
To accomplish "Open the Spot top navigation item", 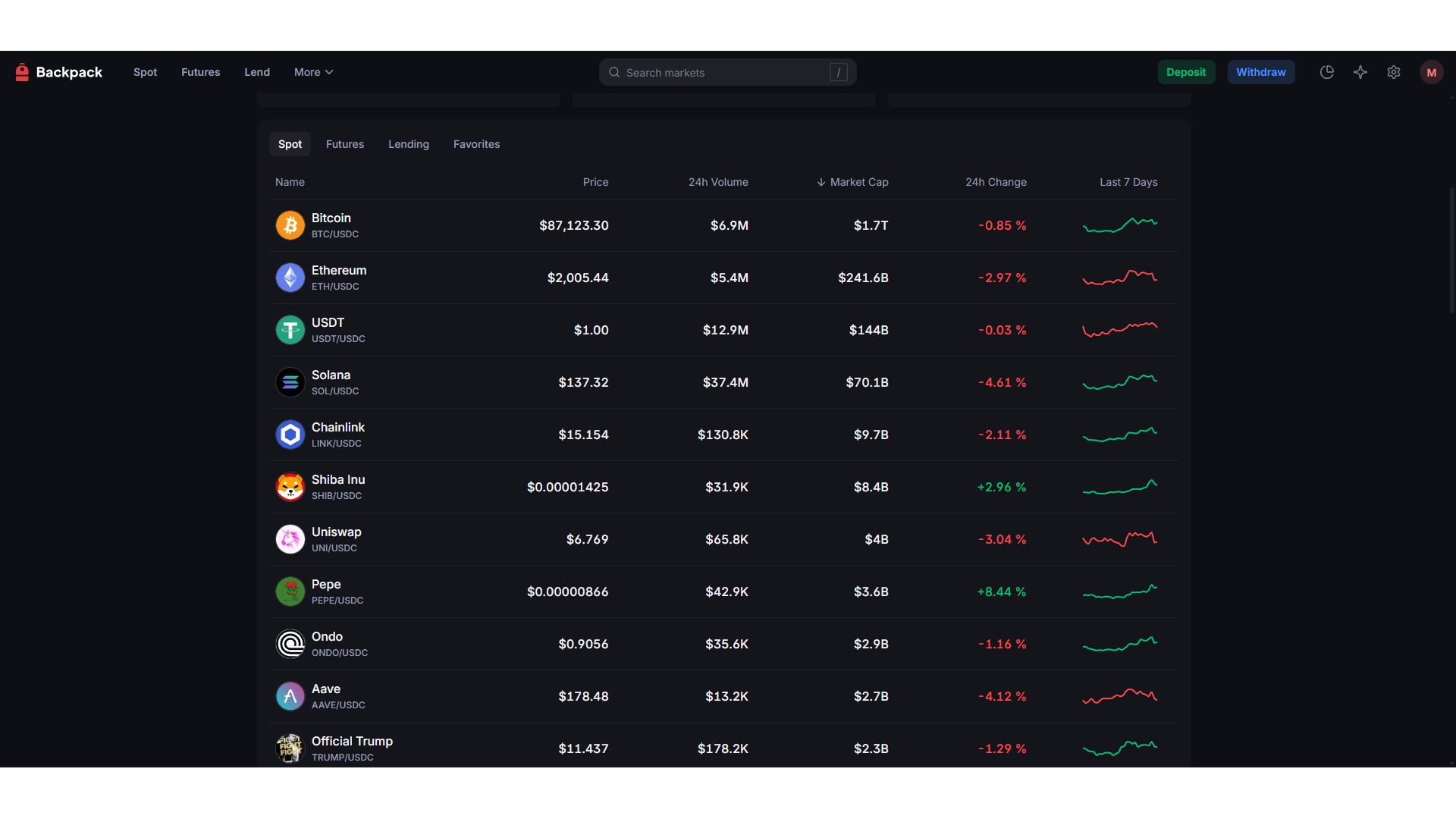I will pyautogui.click(x=145, y=72).
